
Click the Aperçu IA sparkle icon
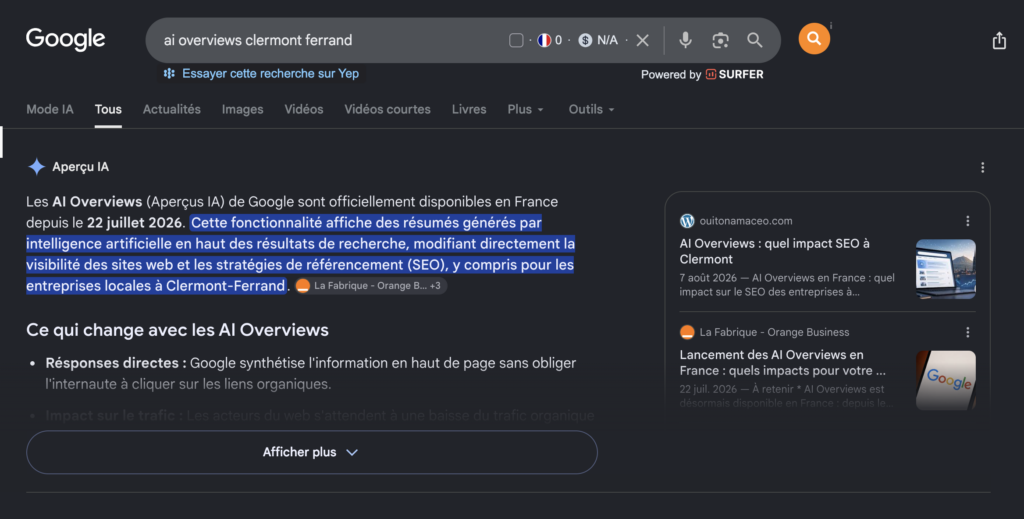coord(37,167)
